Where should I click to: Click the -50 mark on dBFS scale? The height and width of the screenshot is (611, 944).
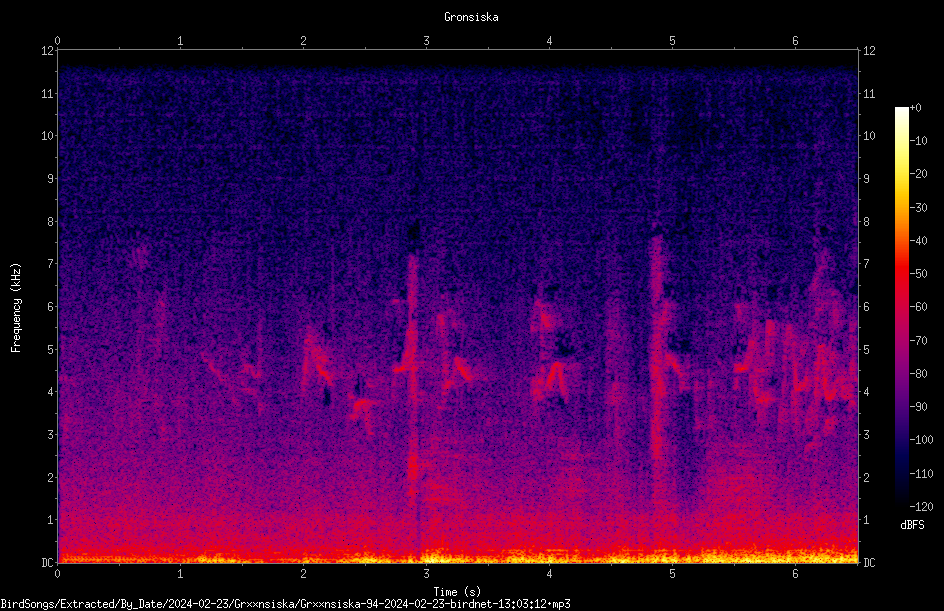pos(918,274)
